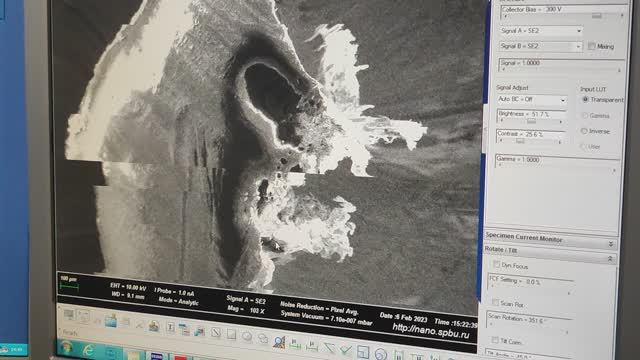The width and height of the screenshot is (640, 360).
Task: Open the Windows Start orb
Action: pyautogui.click(x=67, y=349)
